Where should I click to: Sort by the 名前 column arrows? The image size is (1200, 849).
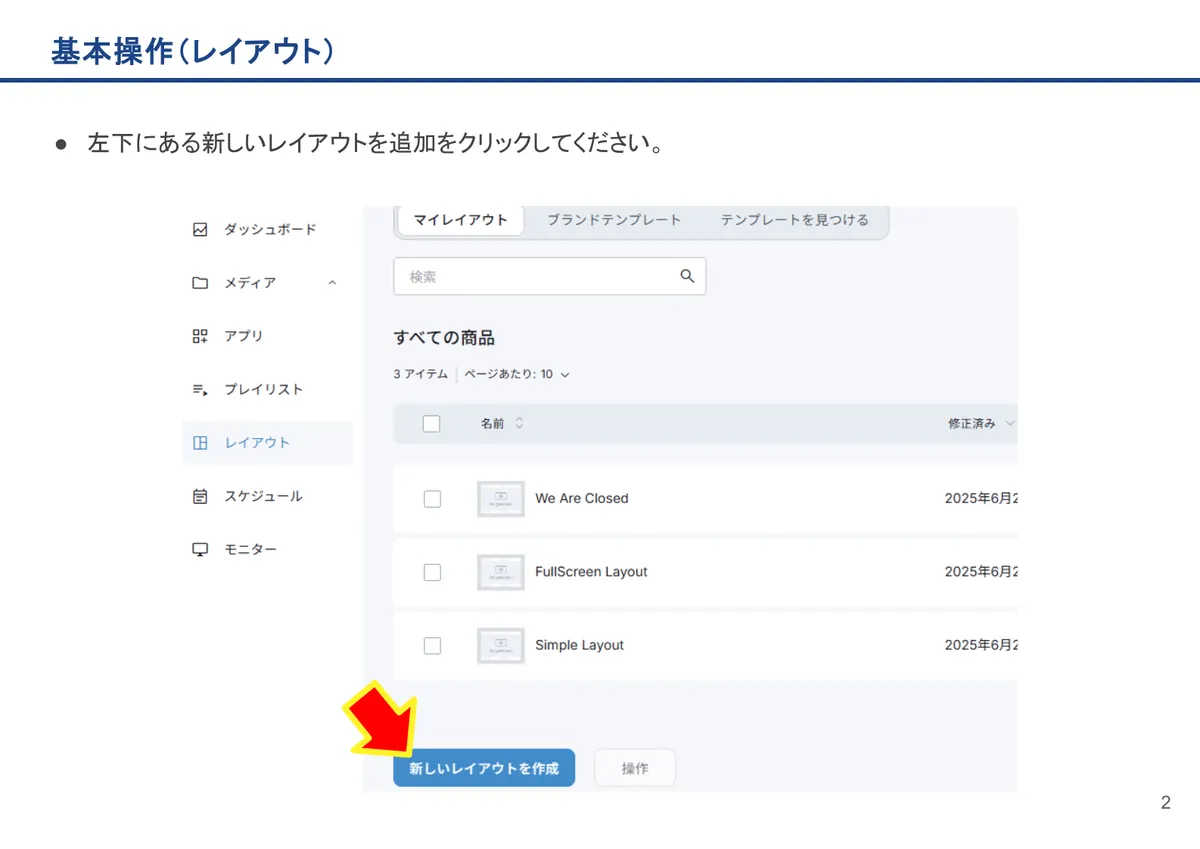(x=519, y=423)
